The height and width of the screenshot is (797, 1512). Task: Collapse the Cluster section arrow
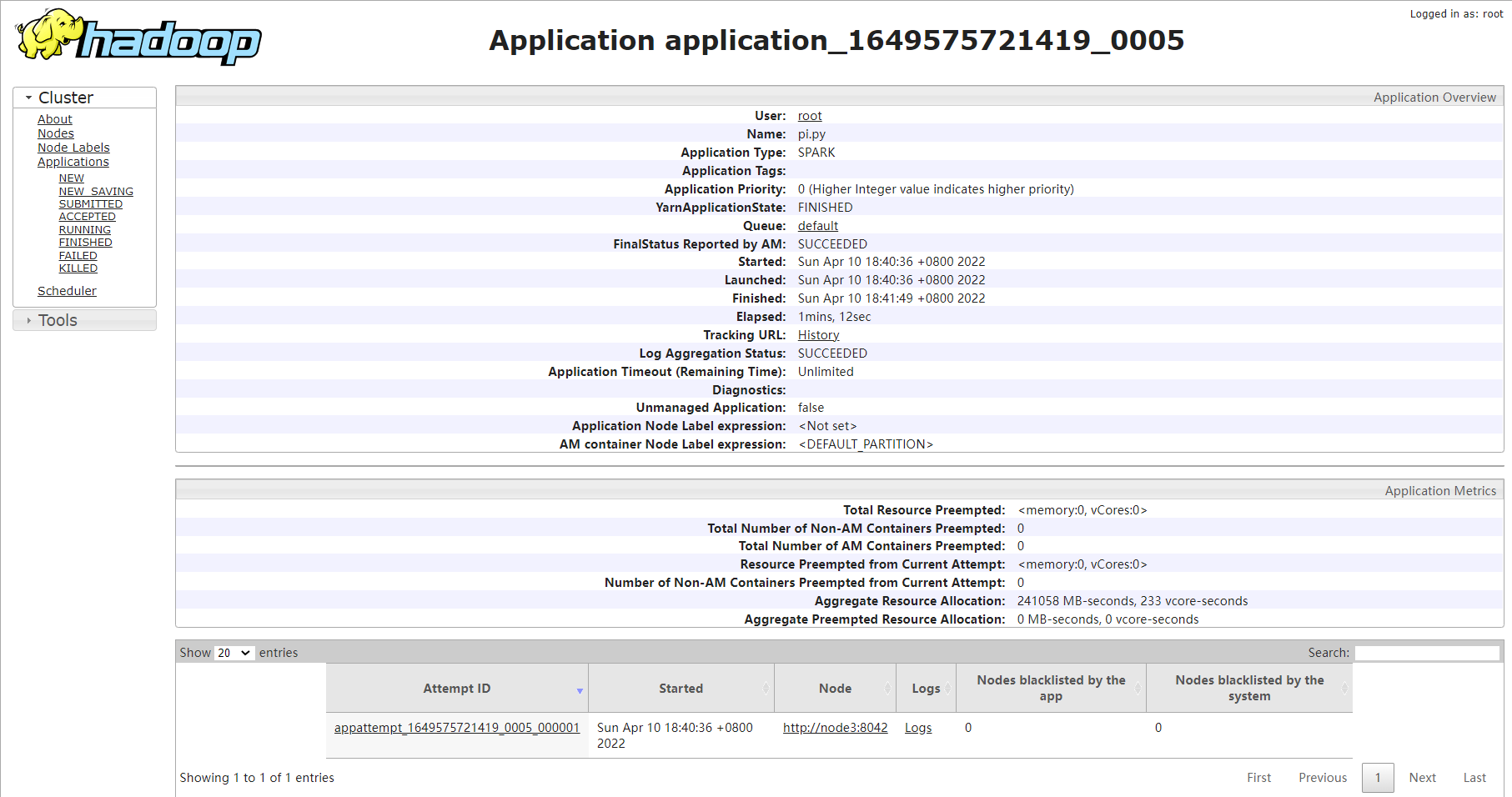[x=28, y=98]
